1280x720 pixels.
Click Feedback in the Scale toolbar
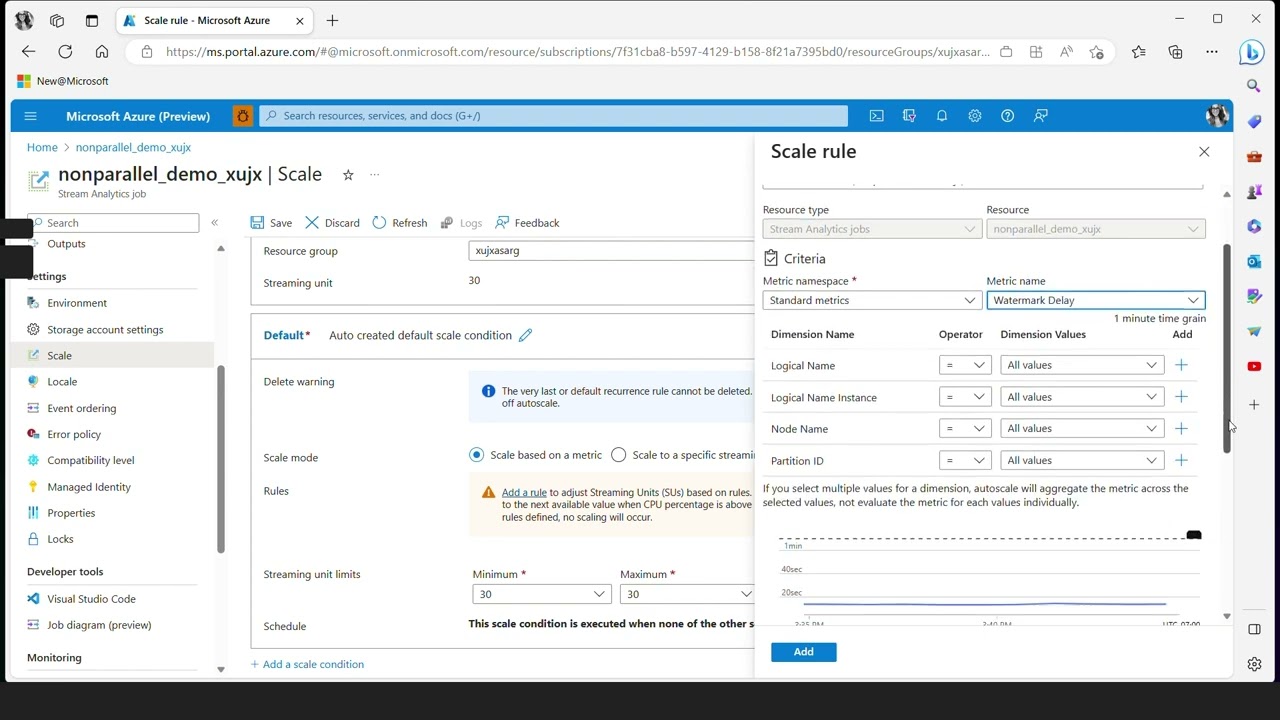[x=527, y=223]
